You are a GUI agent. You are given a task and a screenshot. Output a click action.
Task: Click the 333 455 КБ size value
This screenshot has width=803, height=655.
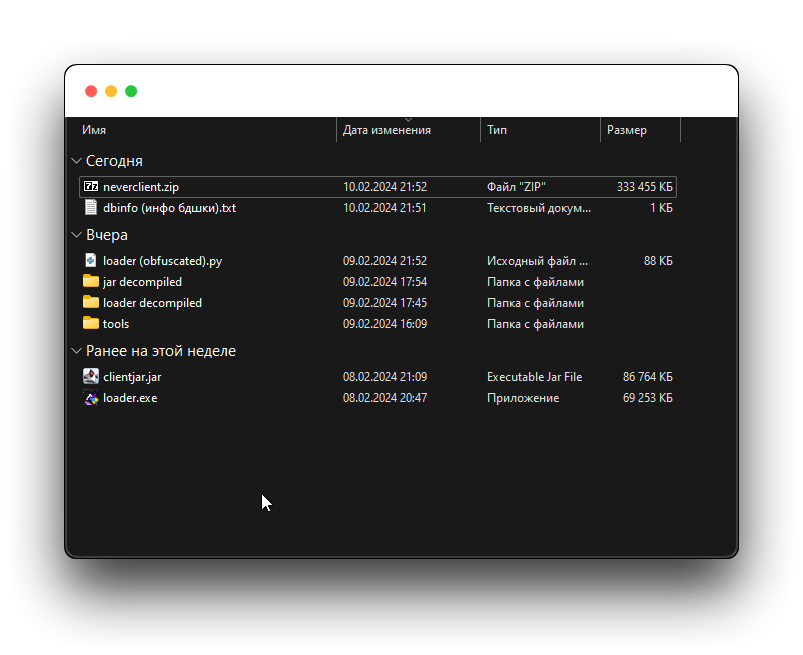[644, 187]
